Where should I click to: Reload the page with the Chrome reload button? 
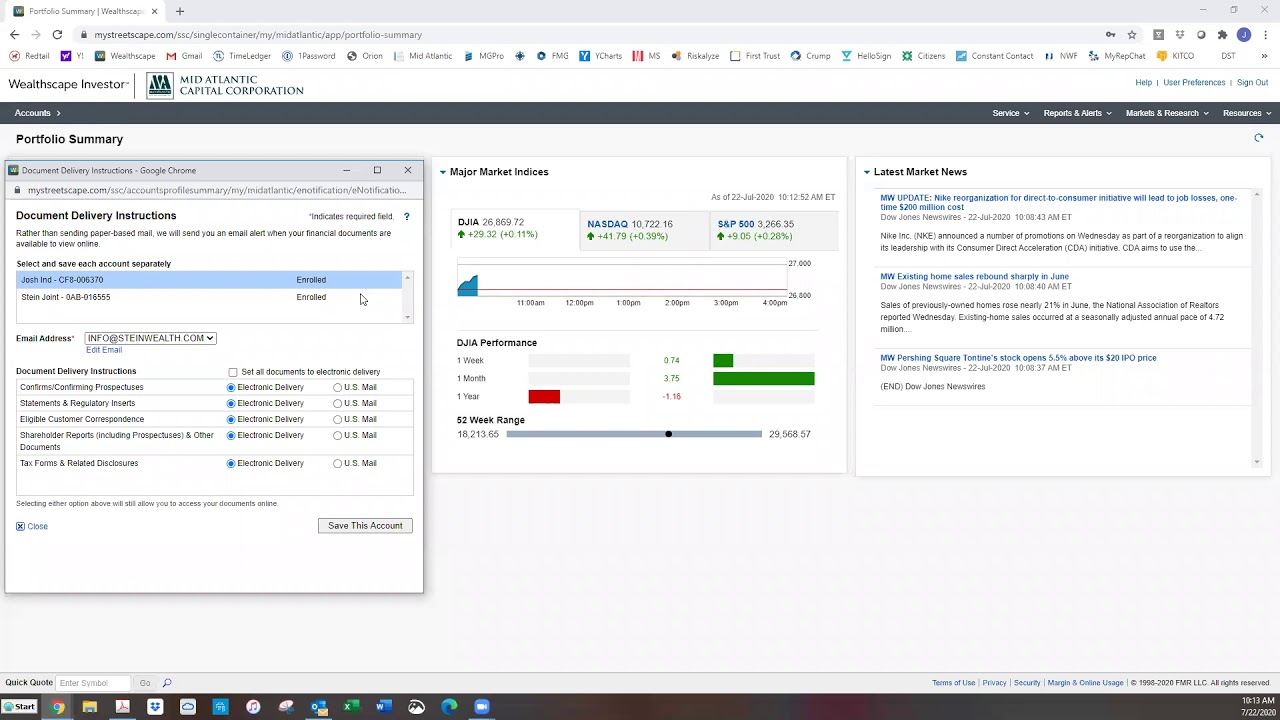57,34
